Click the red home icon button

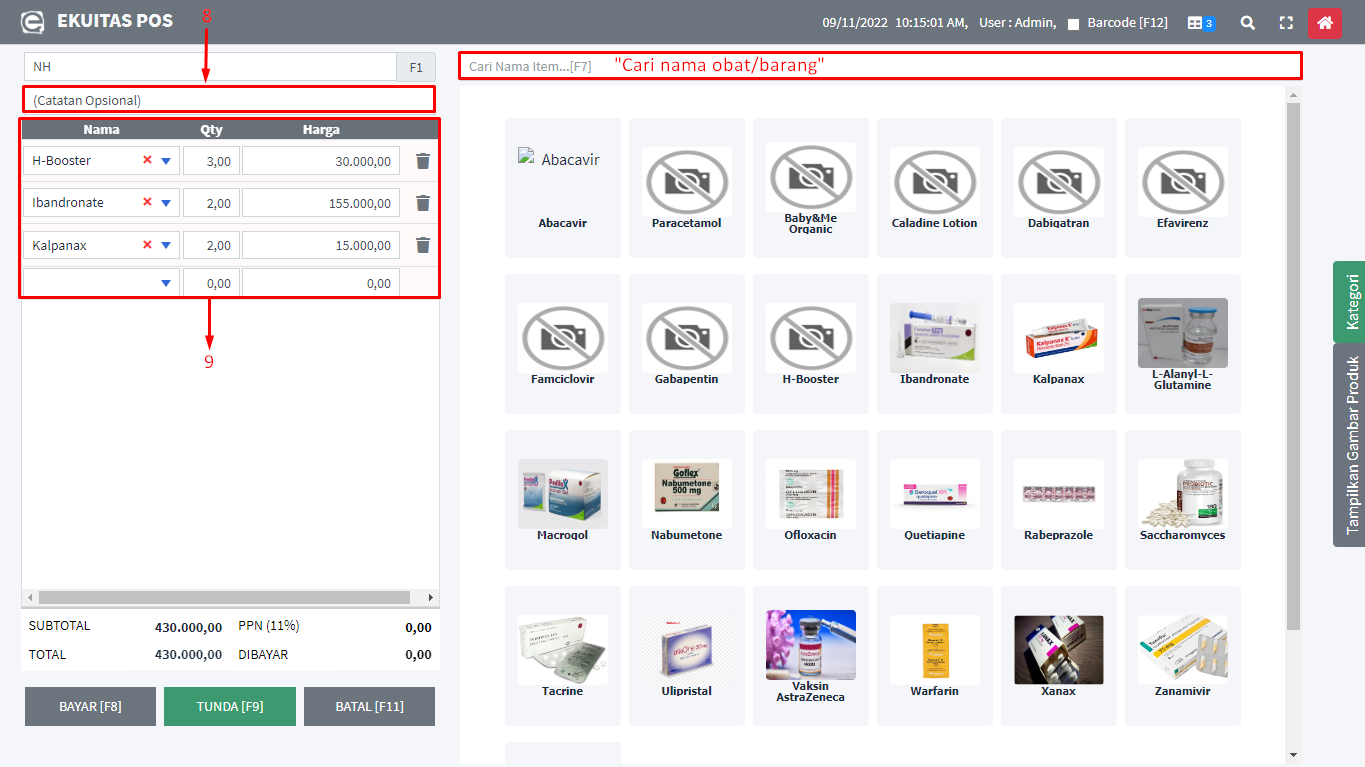click(1324, 22)
